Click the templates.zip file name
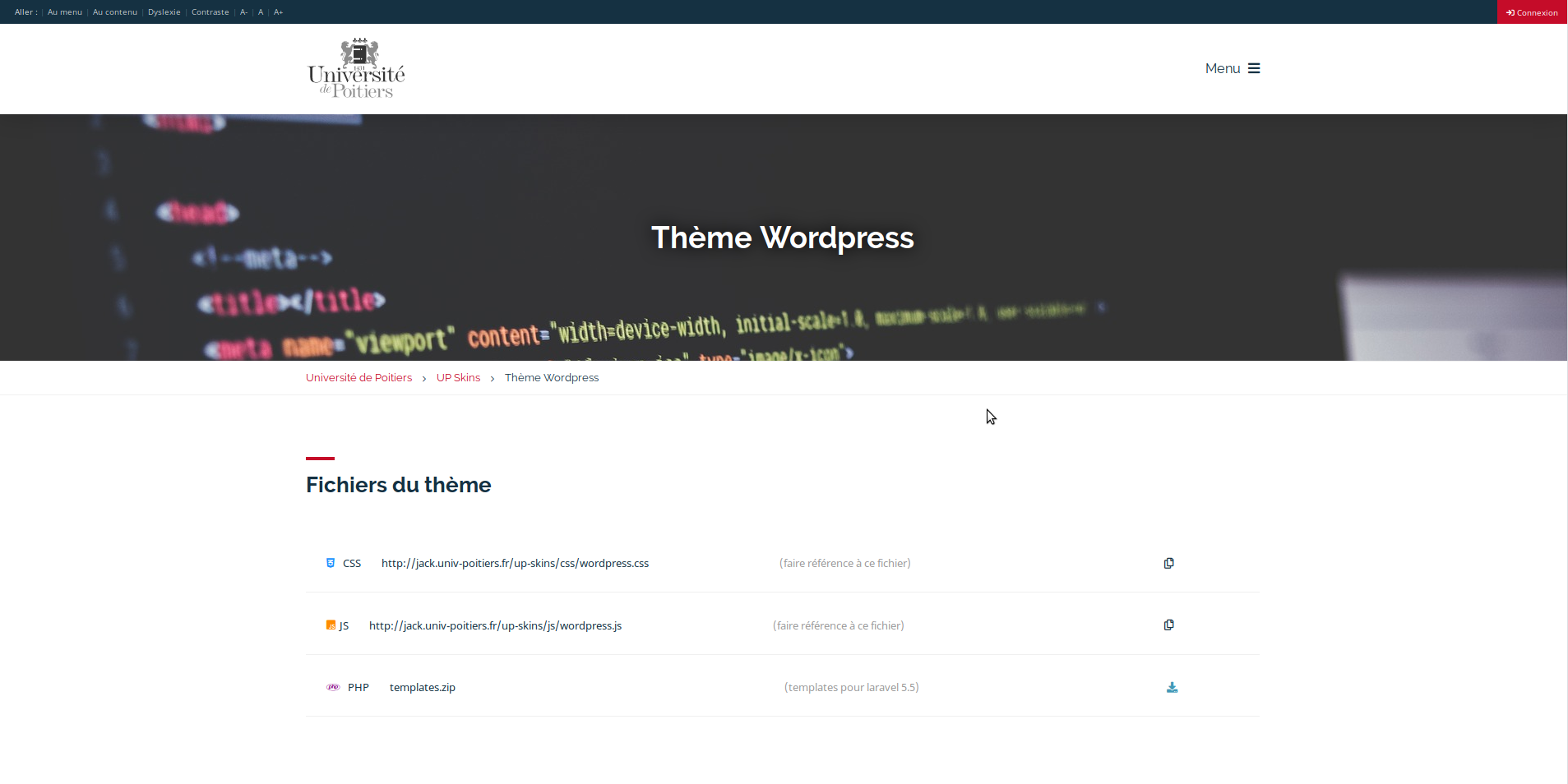 tap(423, 687)
